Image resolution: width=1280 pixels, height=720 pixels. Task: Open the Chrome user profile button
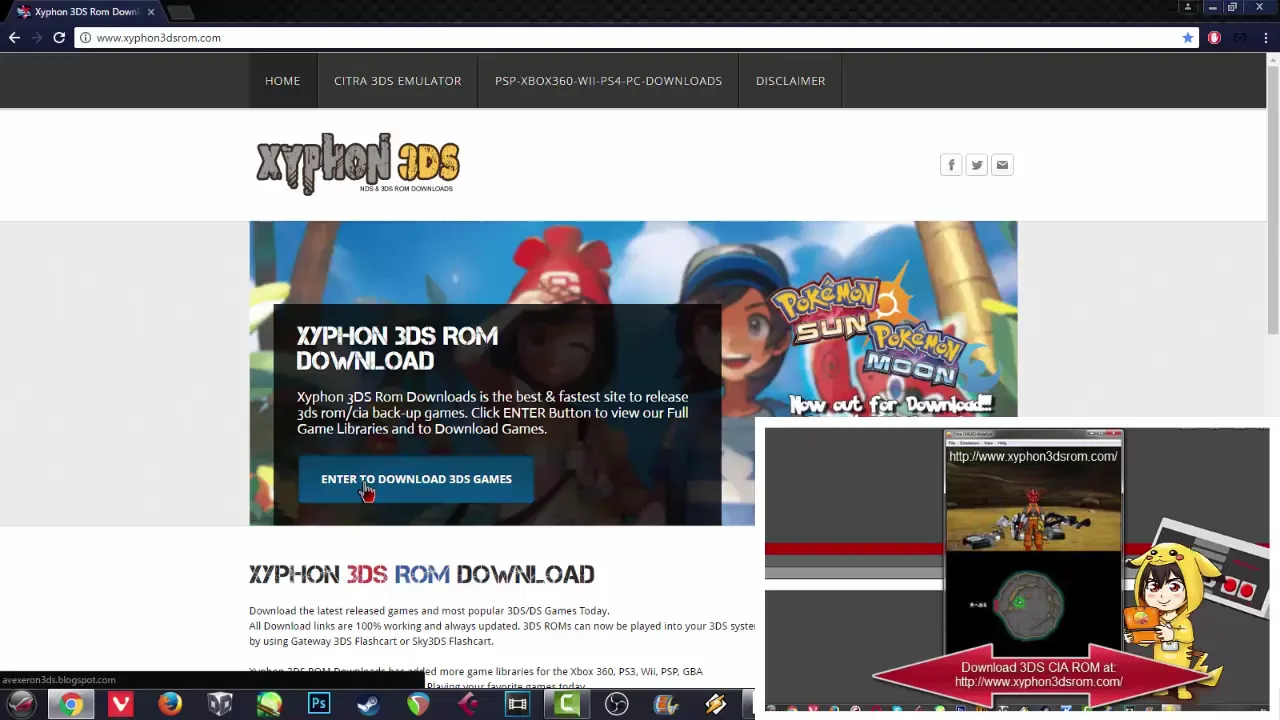(1188, 8)
